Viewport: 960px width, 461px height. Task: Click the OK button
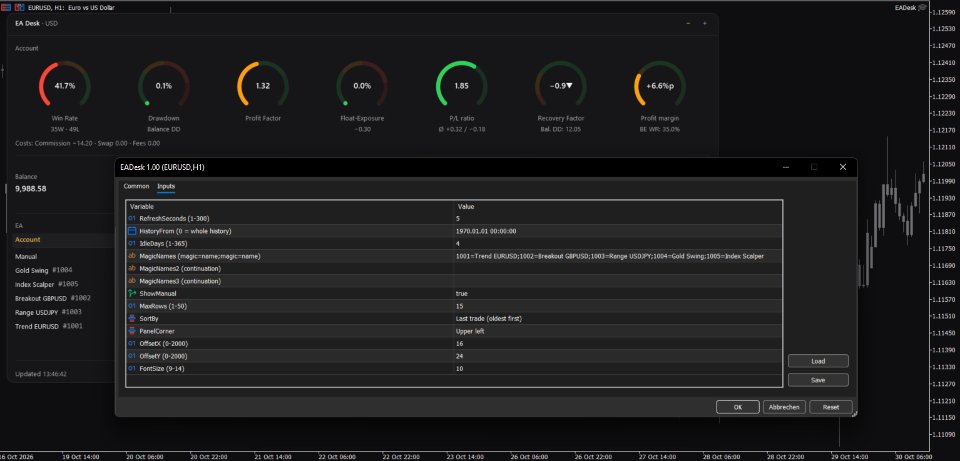(x=738, y=407)
